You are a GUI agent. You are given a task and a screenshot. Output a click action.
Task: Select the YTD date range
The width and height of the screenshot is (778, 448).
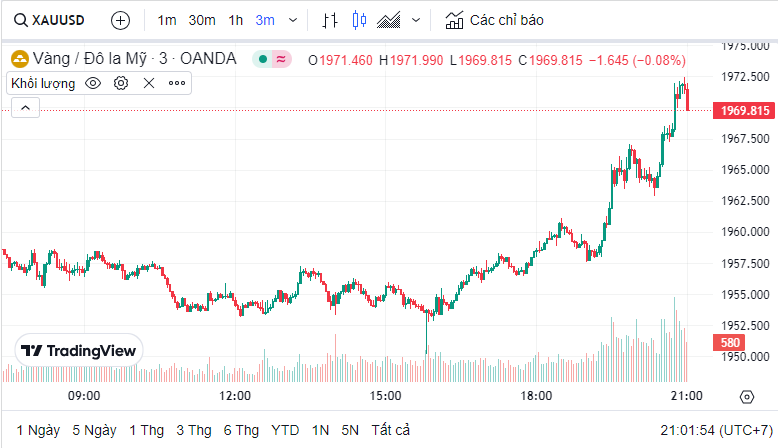point(285,430)
